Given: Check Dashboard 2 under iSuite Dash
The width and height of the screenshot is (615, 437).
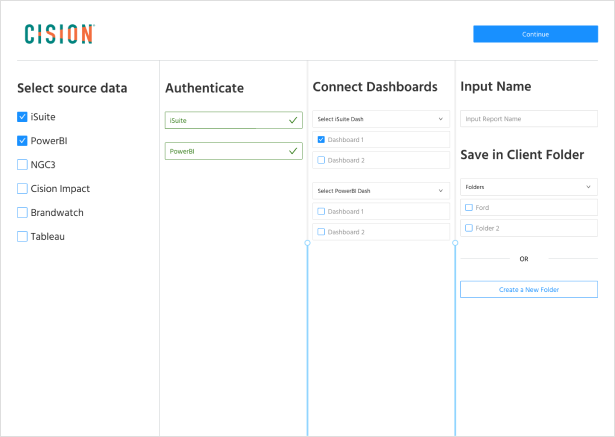Looking at the screenshot, I should click(321, 160).
